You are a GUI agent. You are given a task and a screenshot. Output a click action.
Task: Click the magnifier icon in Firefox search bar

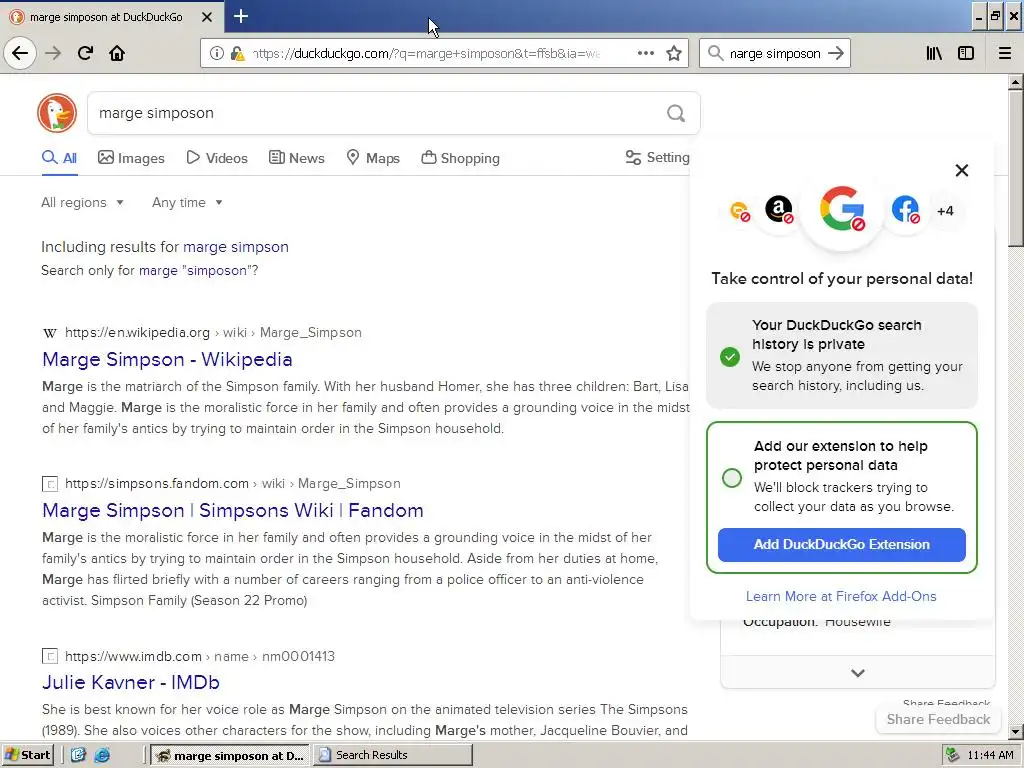716,53
